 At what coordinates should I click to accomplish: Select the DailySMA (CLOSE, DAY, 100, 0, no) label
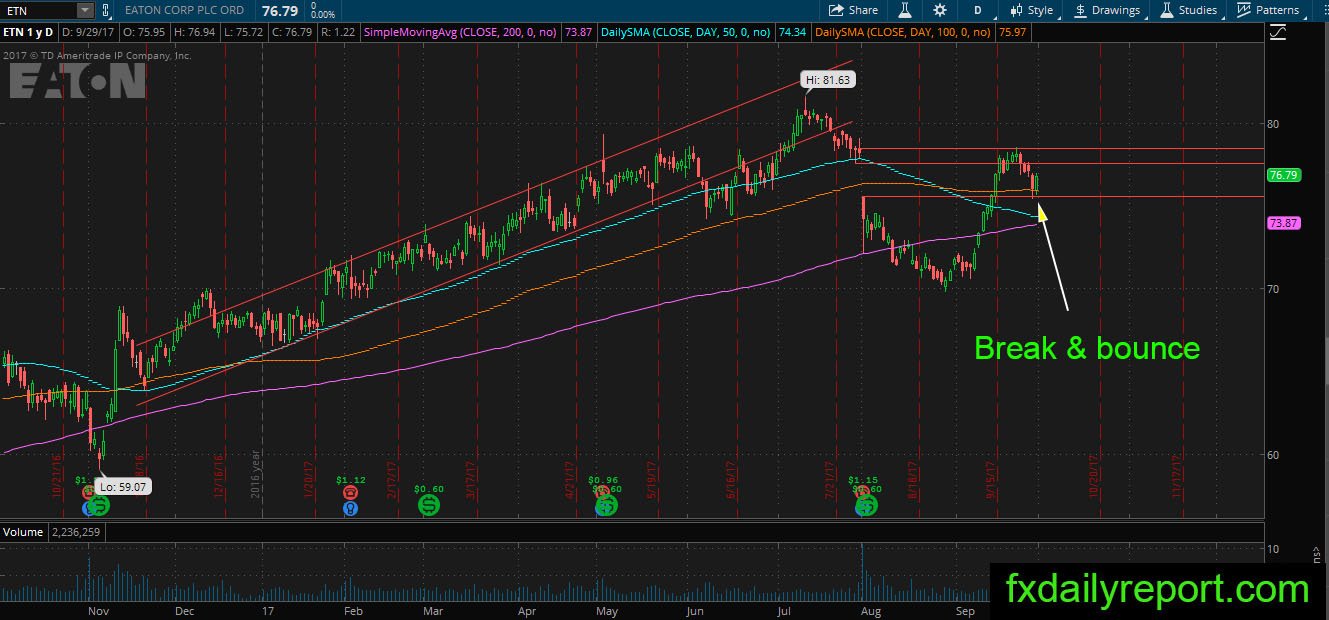903,33
